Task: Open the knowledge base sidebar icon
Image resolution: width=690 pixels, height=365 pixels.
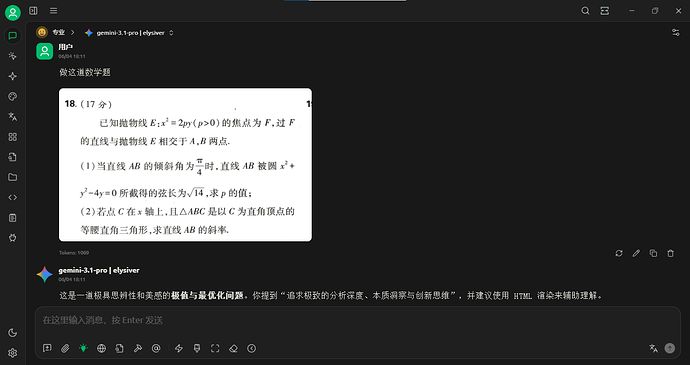Action: tap(13, 157)
